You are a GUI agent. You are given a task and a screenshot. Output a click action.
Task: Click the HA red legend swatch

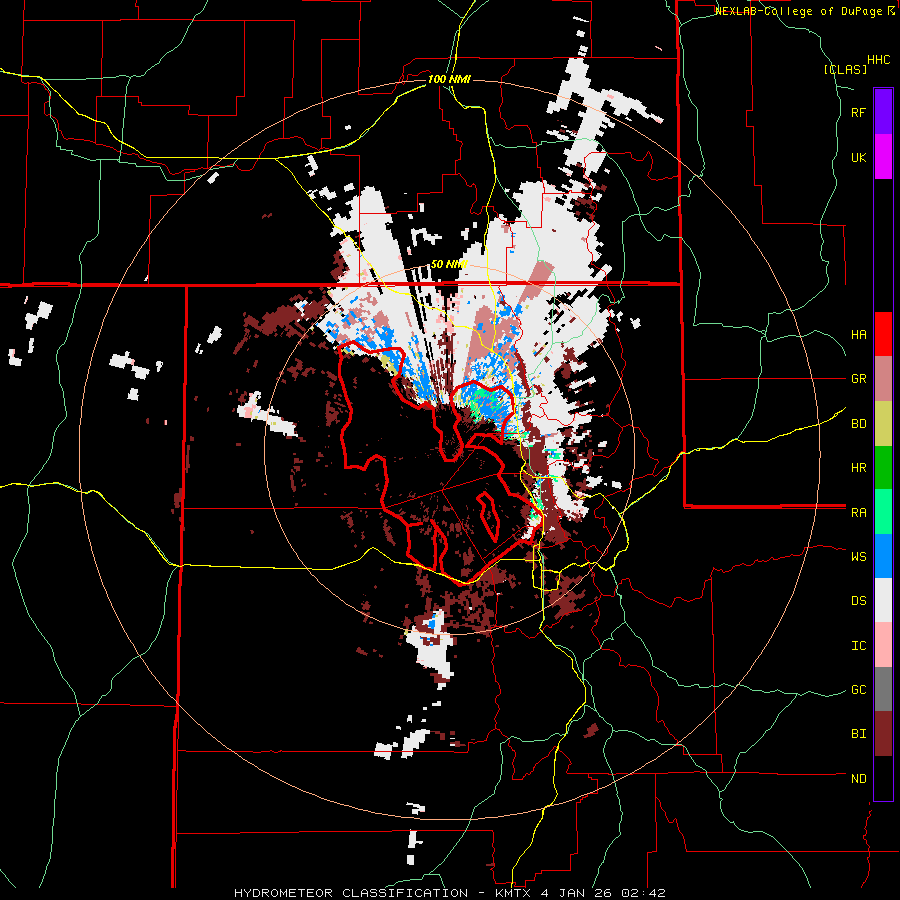click(883, 334)
